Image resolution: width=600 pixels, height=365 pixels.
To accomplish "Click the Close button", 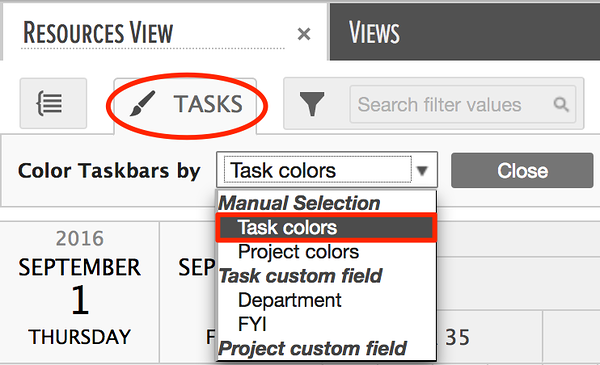I will pyautogui.click(x=522, y=170).
